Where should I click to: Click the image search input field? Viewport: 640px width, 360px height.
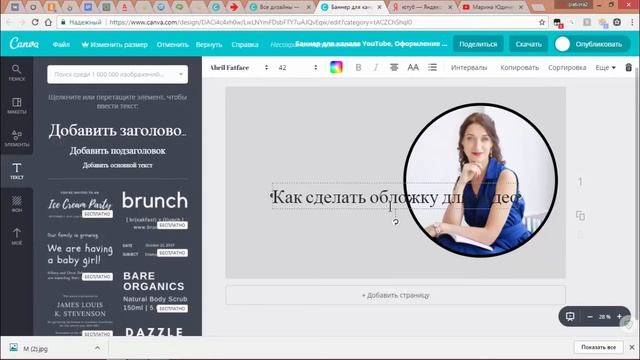118,74
